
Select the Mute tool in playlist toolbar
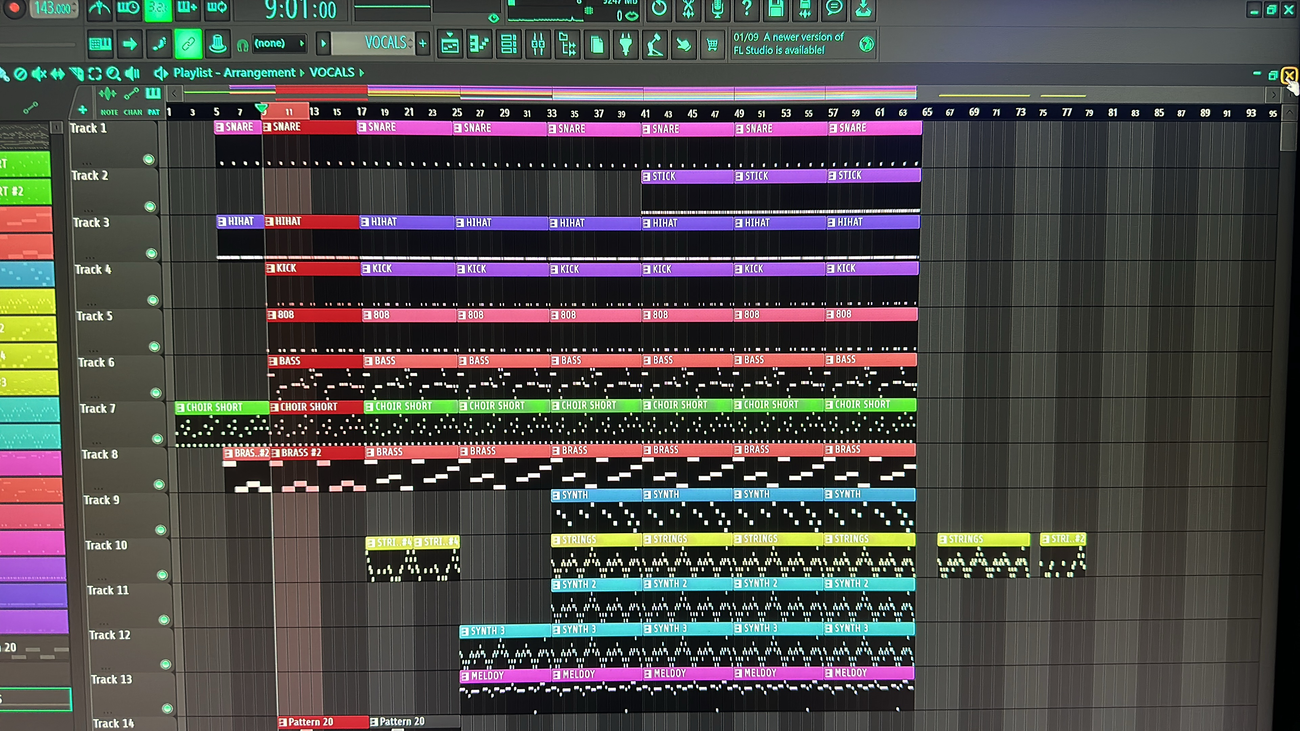coord(39,74)
